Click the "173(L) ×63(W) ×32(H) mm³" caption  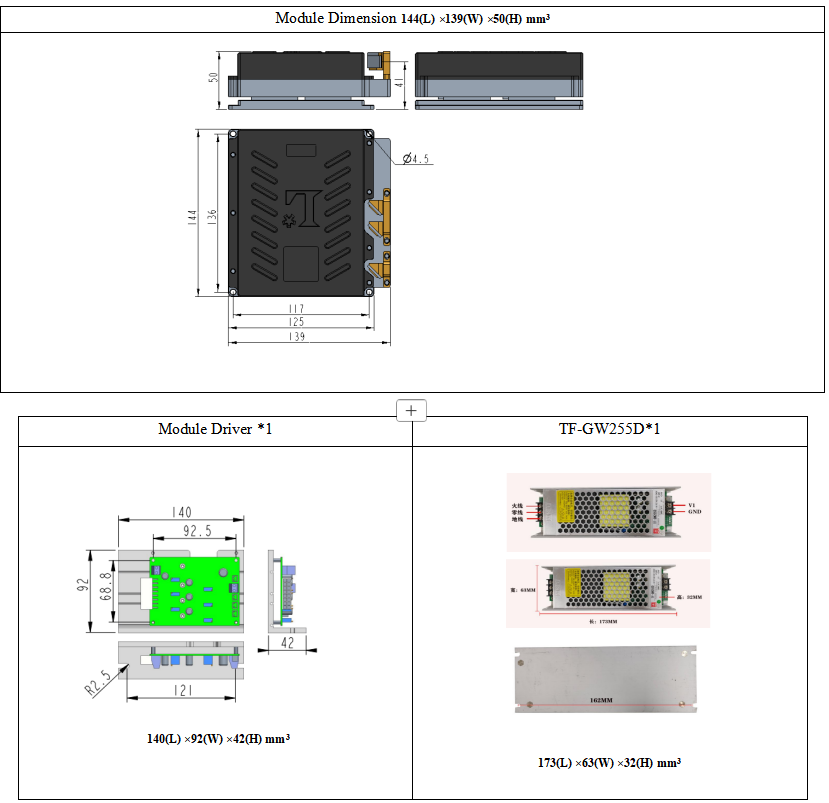coord(610,763)
